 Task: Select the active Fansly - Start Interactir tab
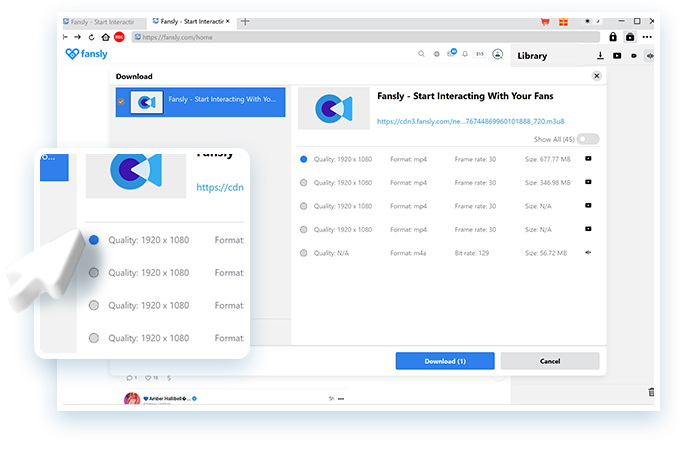192,21
